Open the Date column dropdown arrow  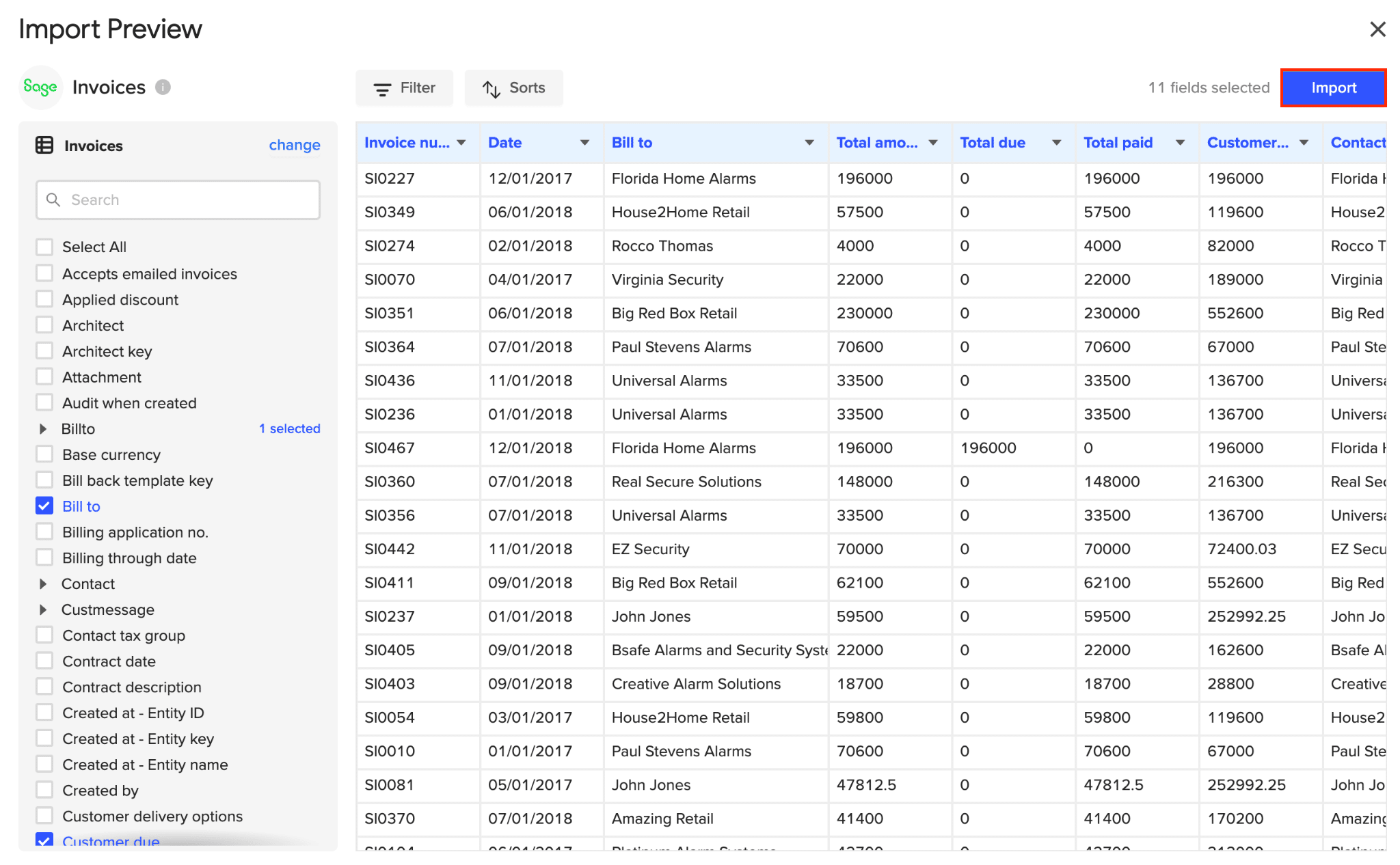coord(584,143)
